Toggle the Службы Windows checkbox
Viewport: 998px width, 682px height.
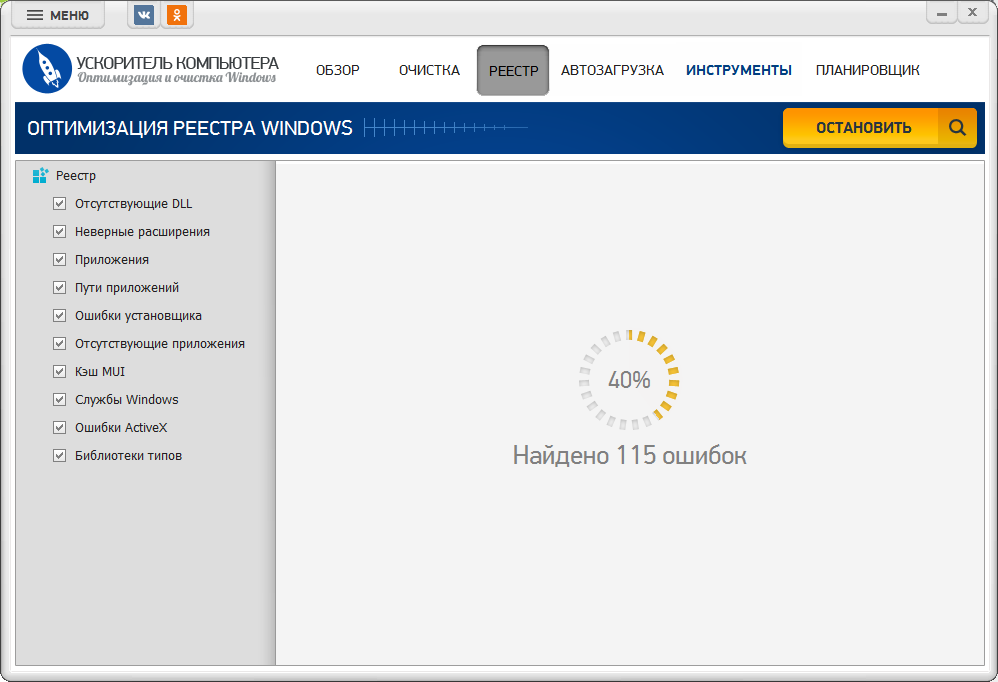coord(59,400)
